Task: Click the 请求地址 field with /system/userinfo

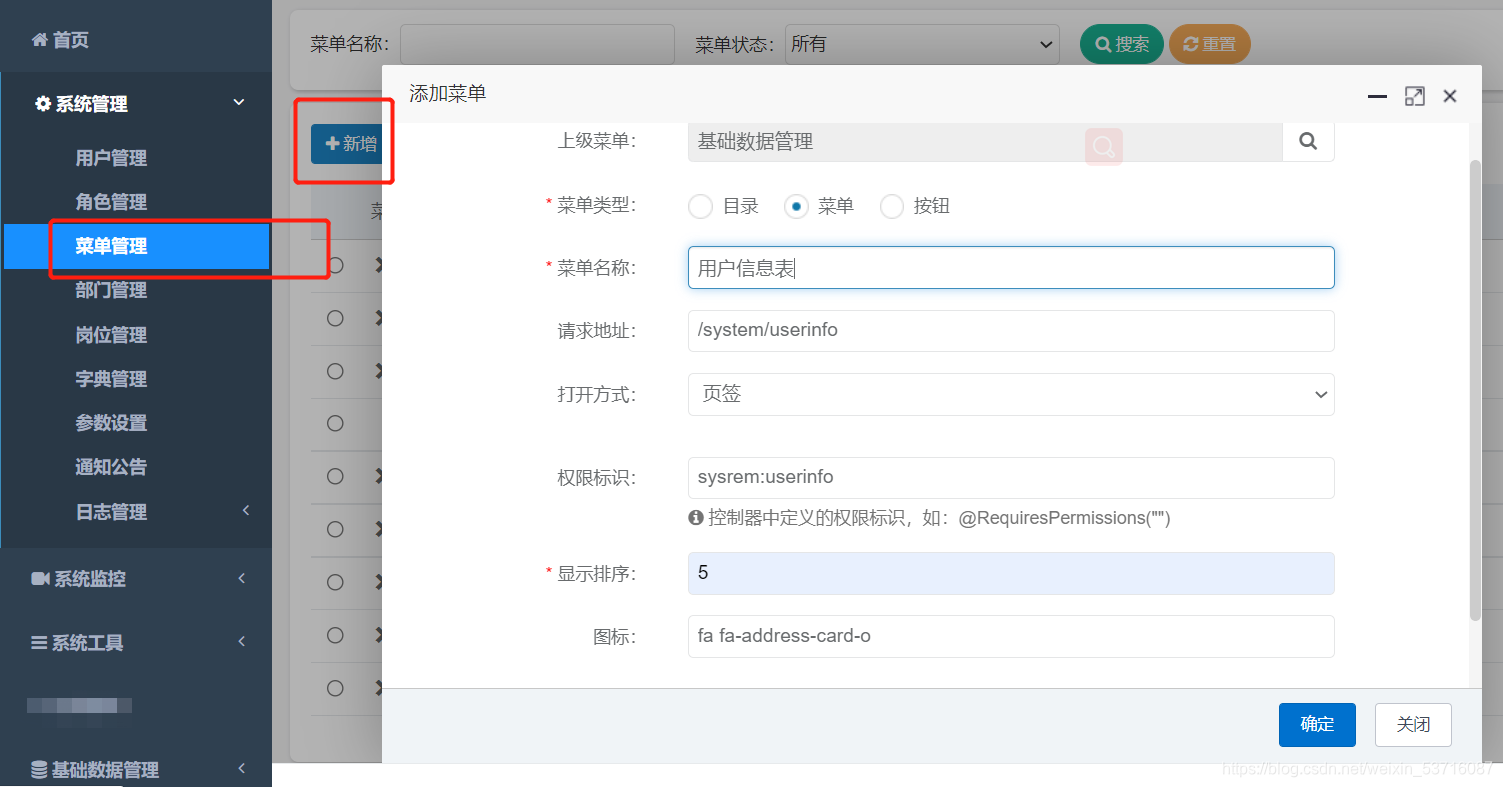Action: click(x=1011, y=331)
